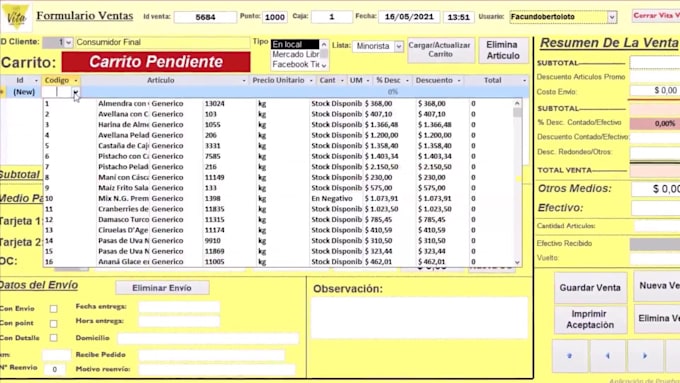Click the Observación text area
680x383 pixels.
[x=419, y=318]
